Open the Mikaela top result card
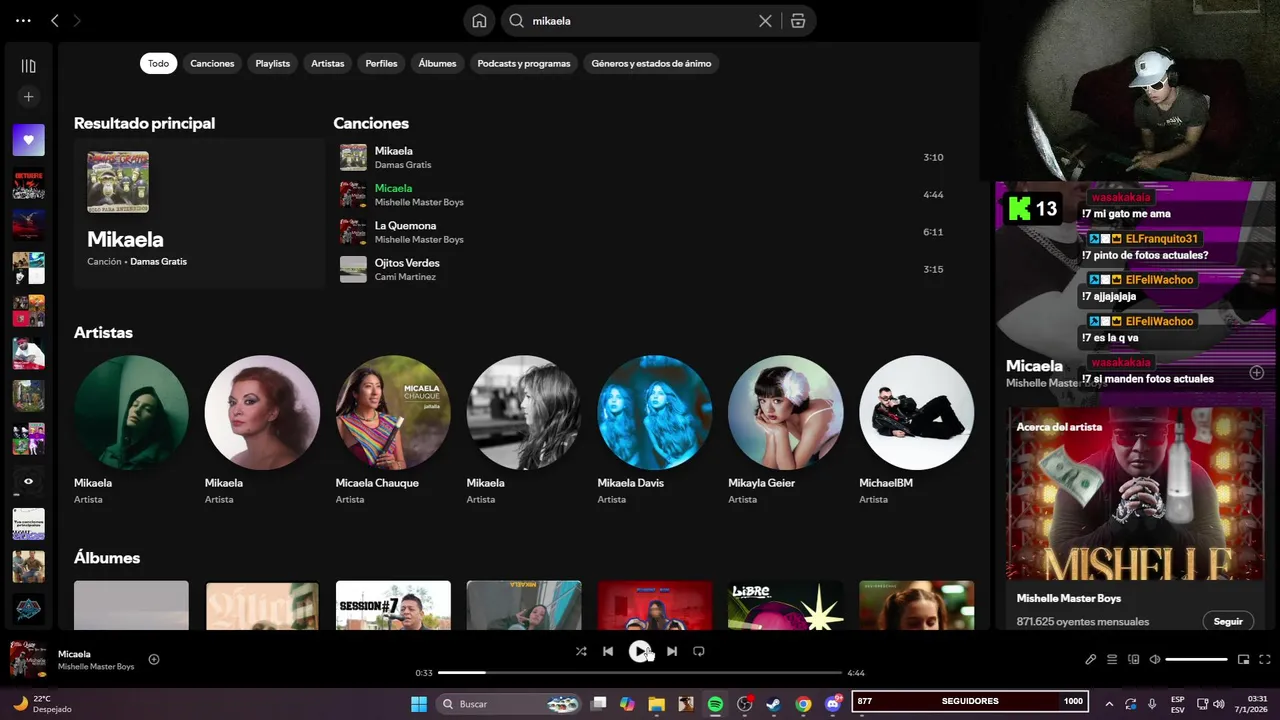The image size is (1280, 720). click(x=199, y=214)
